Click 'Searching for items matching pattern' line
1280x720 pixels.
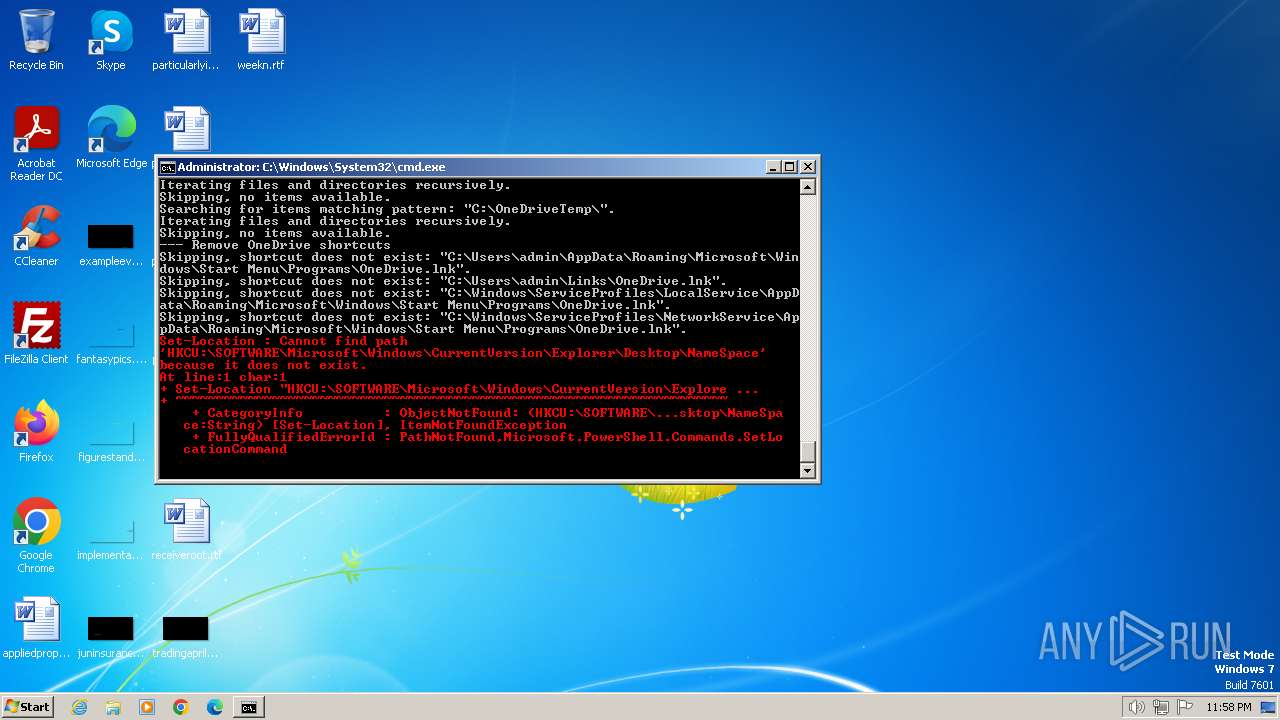coord(387,209)
